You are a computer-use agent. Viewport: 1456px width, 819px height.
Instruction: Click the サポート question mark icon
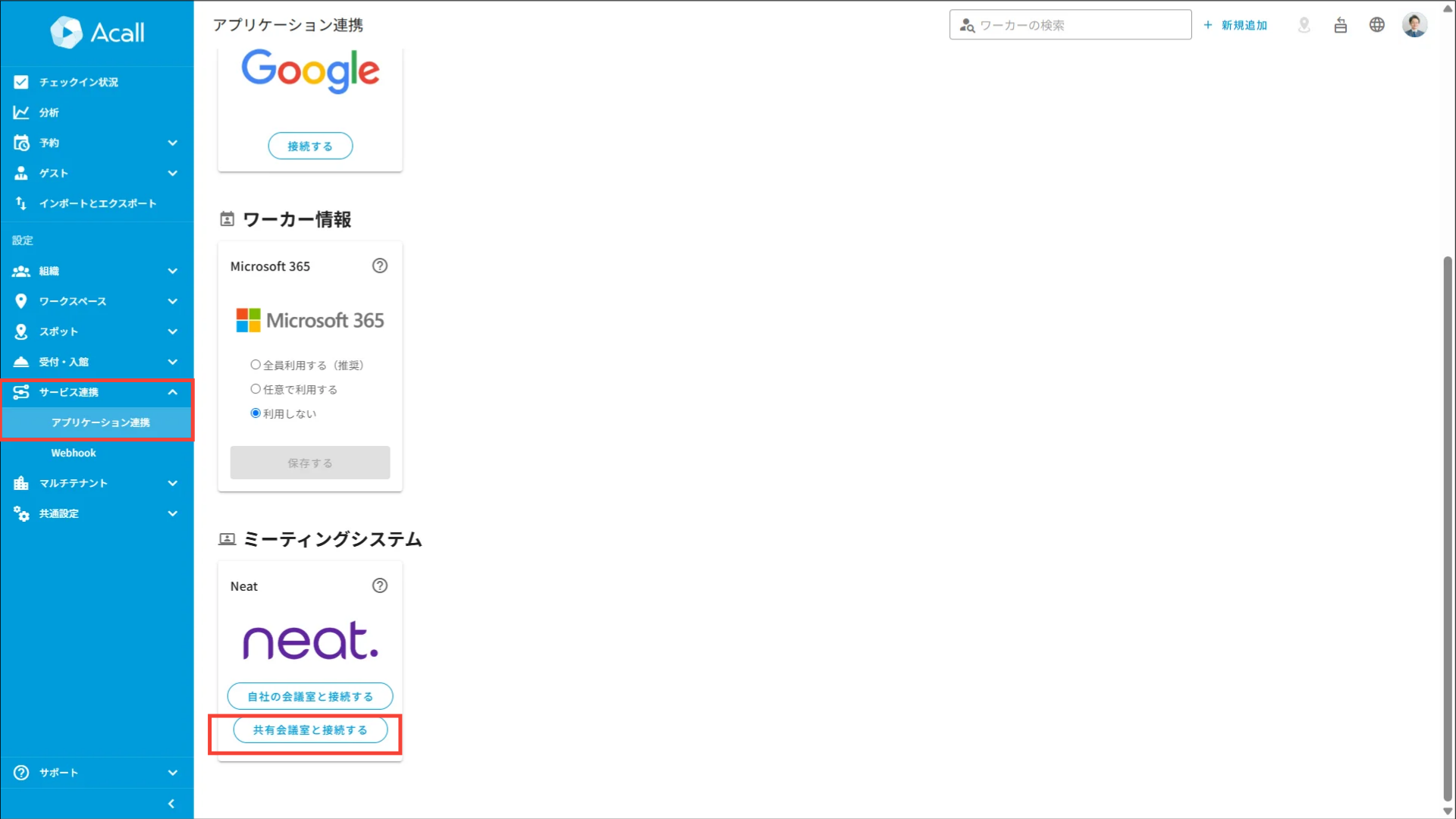(x=21, y=773)
